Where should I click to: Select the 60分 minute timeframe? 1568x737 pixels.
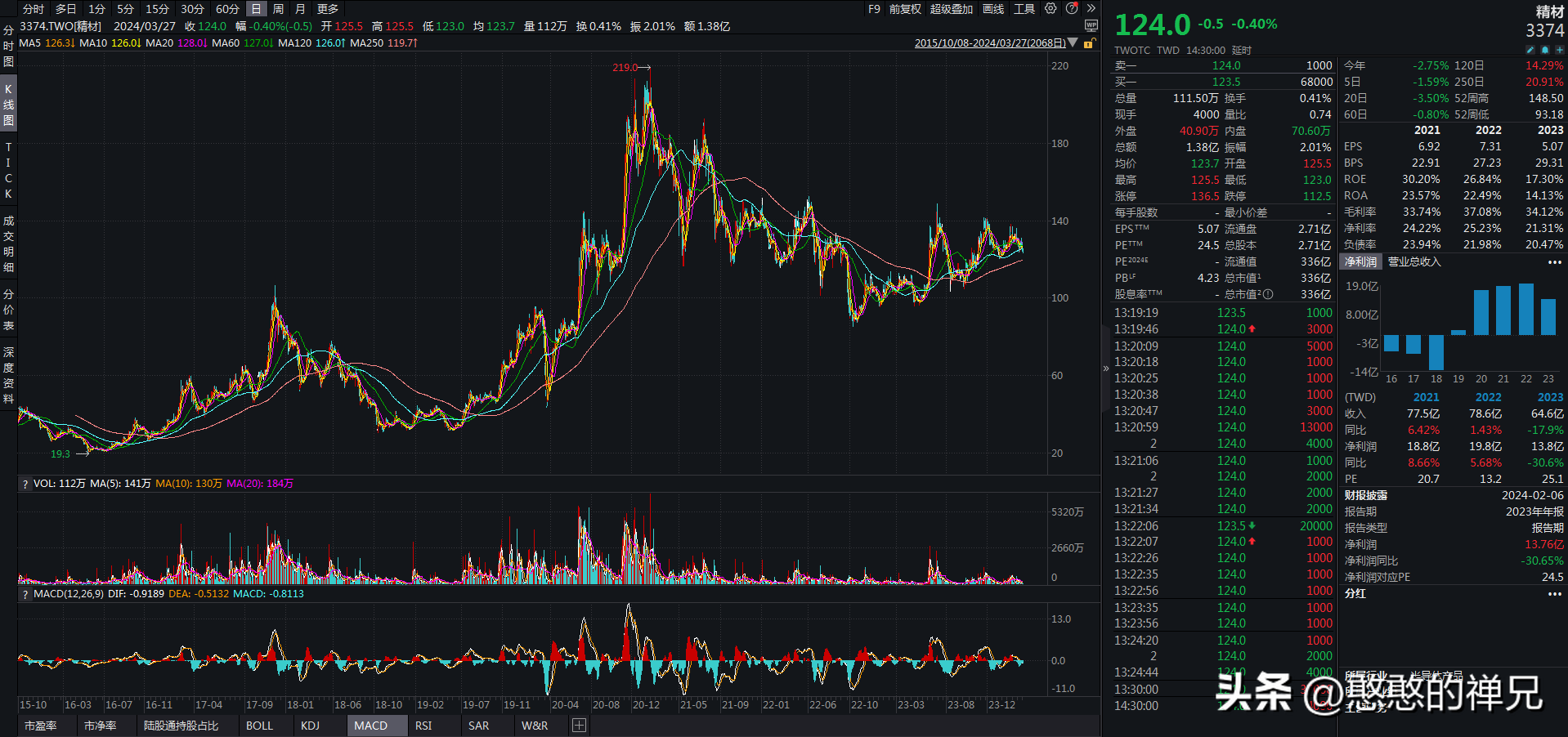pos(227,9)
